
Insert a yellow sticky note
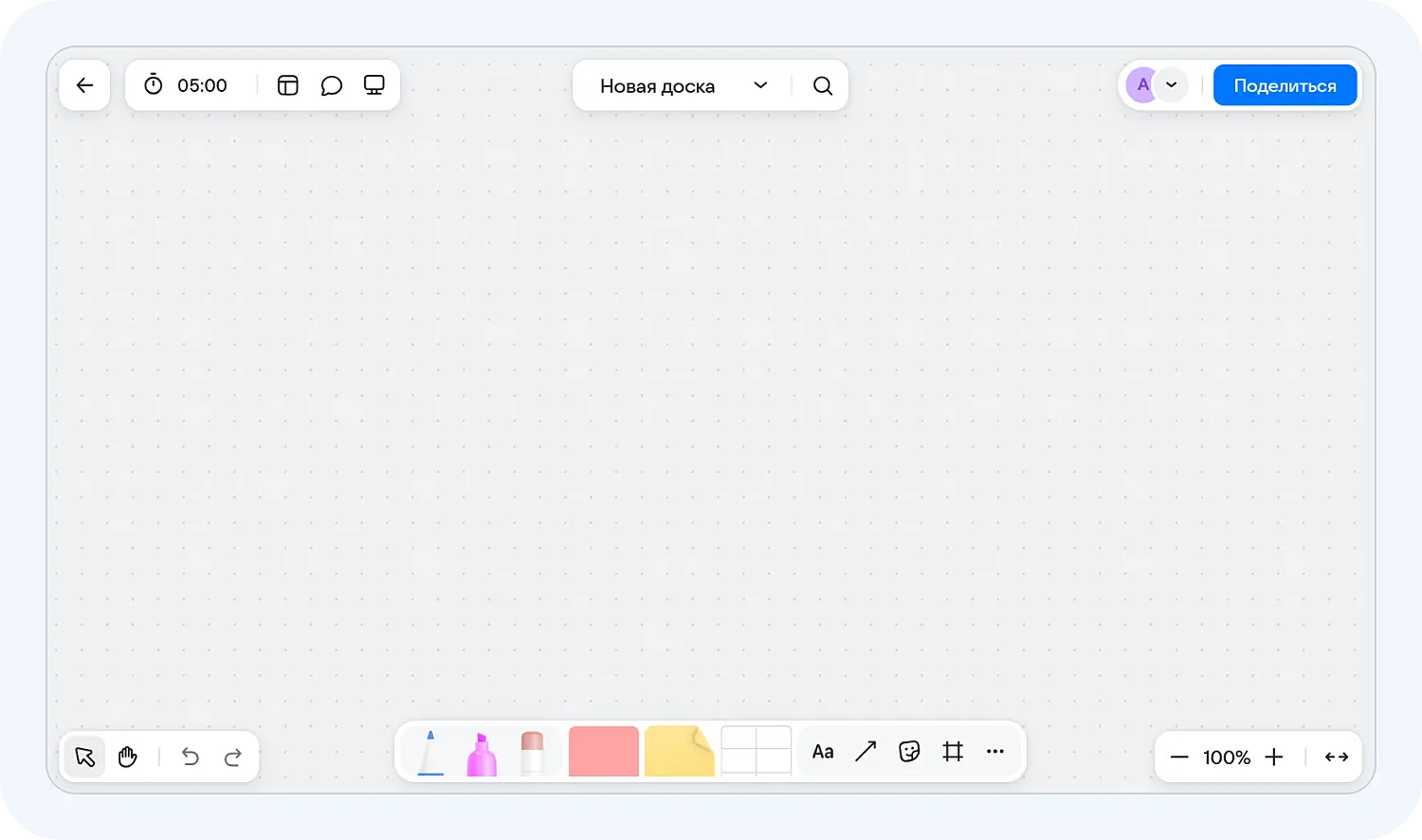click(679, 751)
